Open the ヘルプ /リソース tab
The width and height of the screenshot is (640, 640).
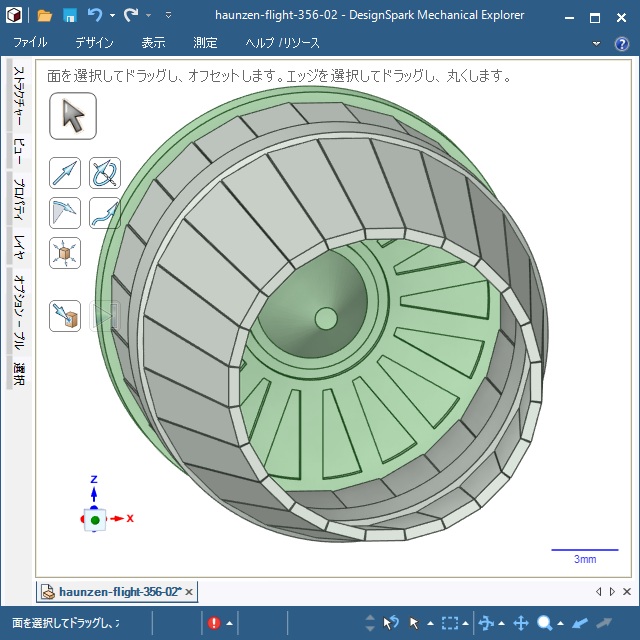(282, 42)
